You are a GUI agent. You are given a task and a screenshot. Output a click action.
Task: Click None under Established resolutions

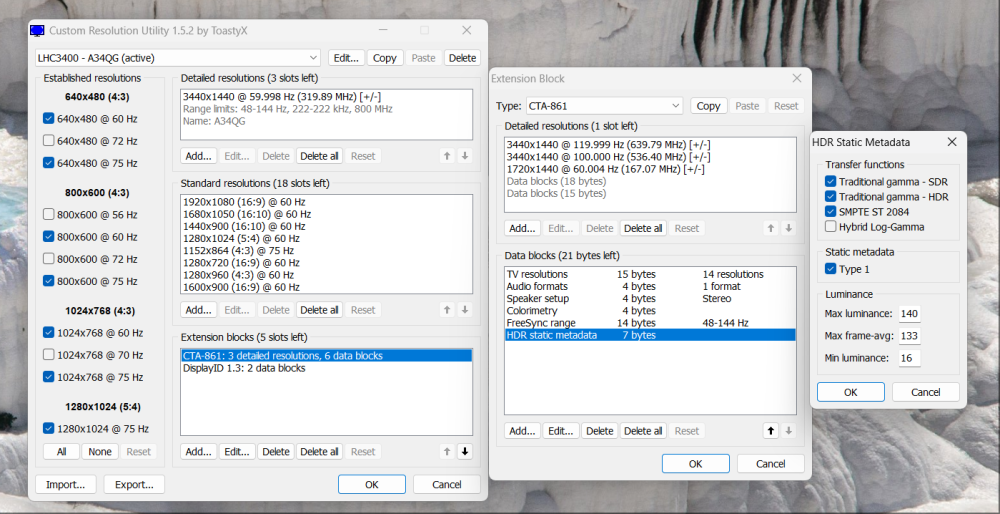[99, 452]
